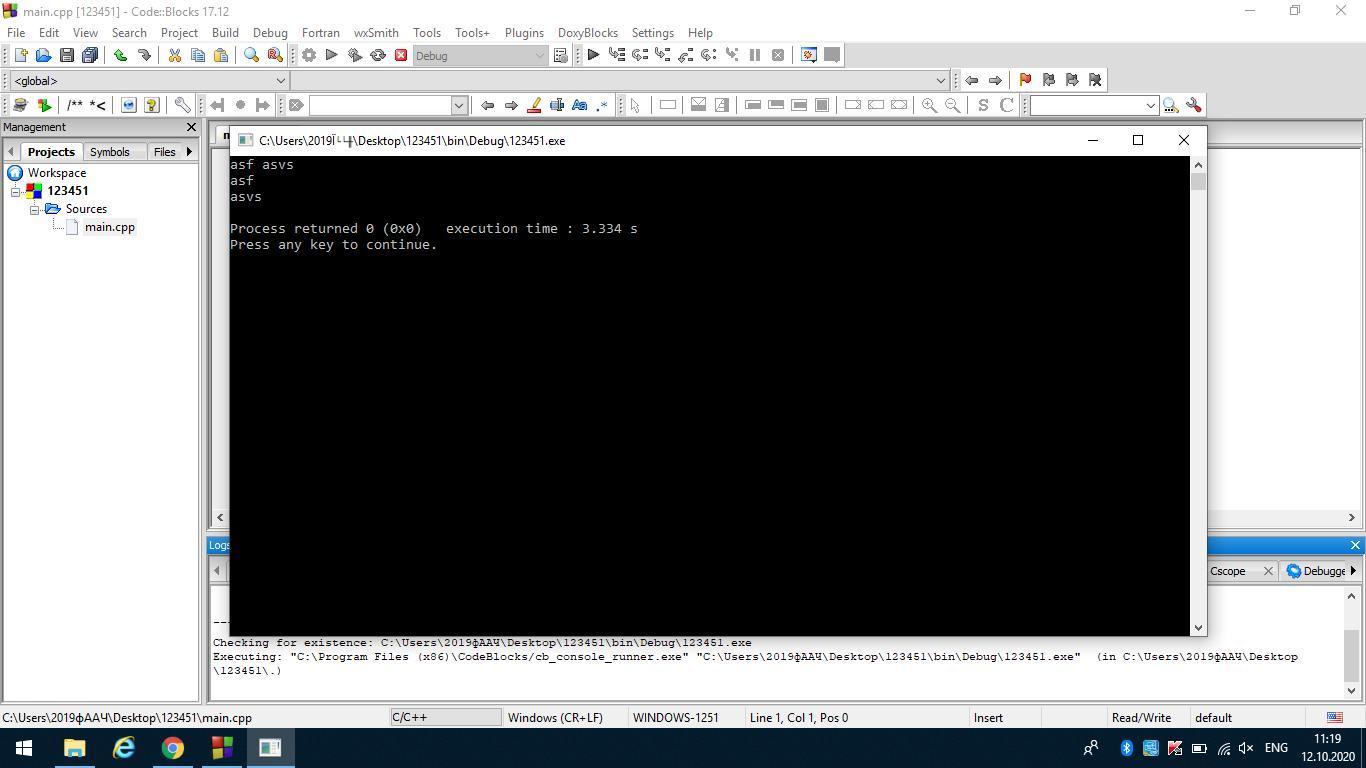Click the red Abort build icon
The width and height of the screenshot is (1366, 768).
(x=401, y=56)
